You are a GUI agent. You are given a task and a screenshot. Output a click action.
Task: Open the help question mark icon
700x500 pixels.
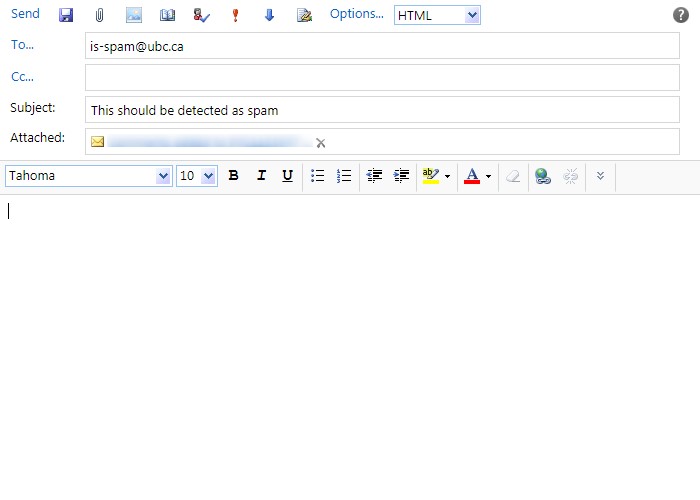681,15
